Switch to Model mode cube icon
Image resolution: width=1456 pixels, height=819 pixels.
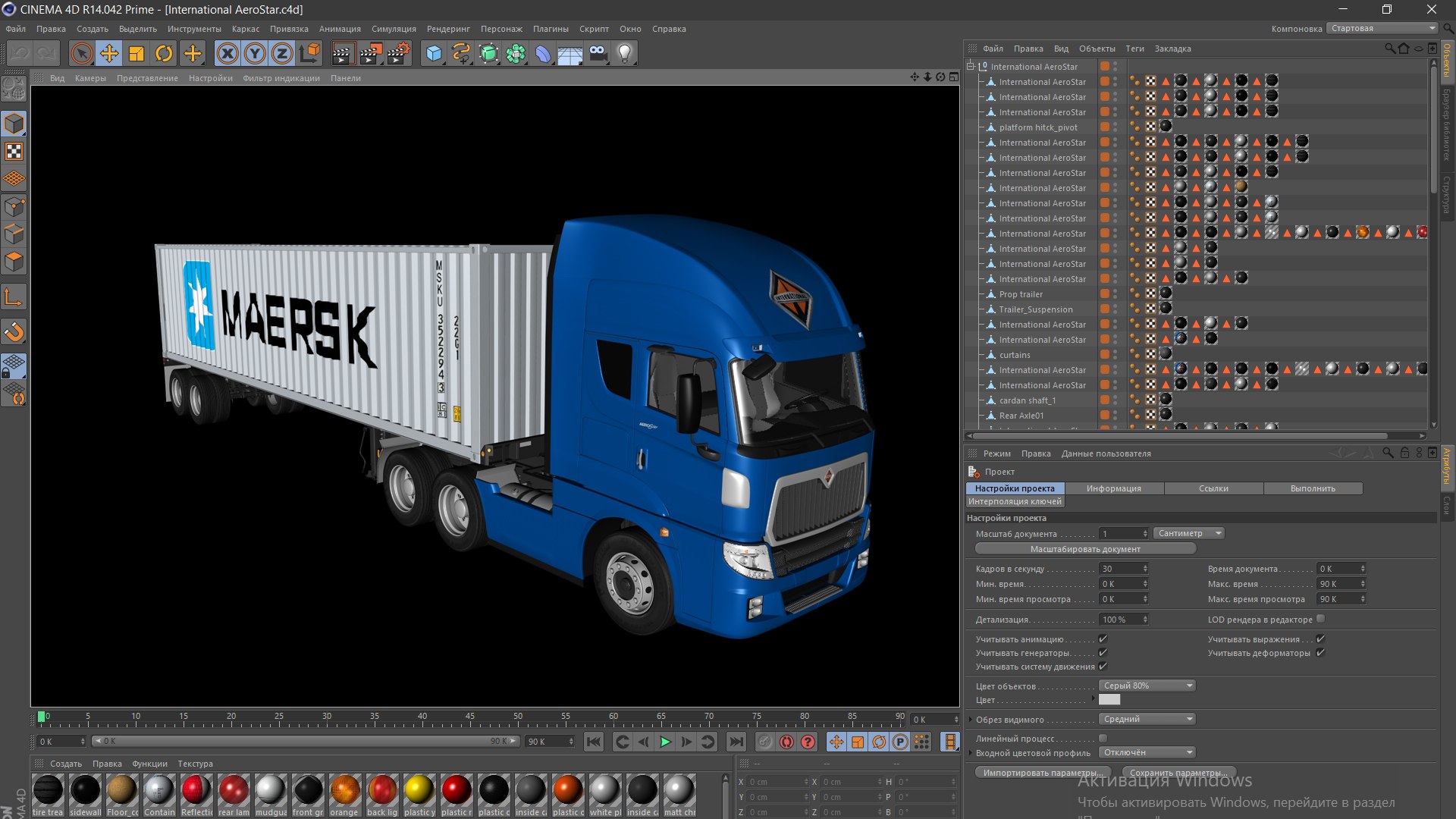[x=14, y=124]
